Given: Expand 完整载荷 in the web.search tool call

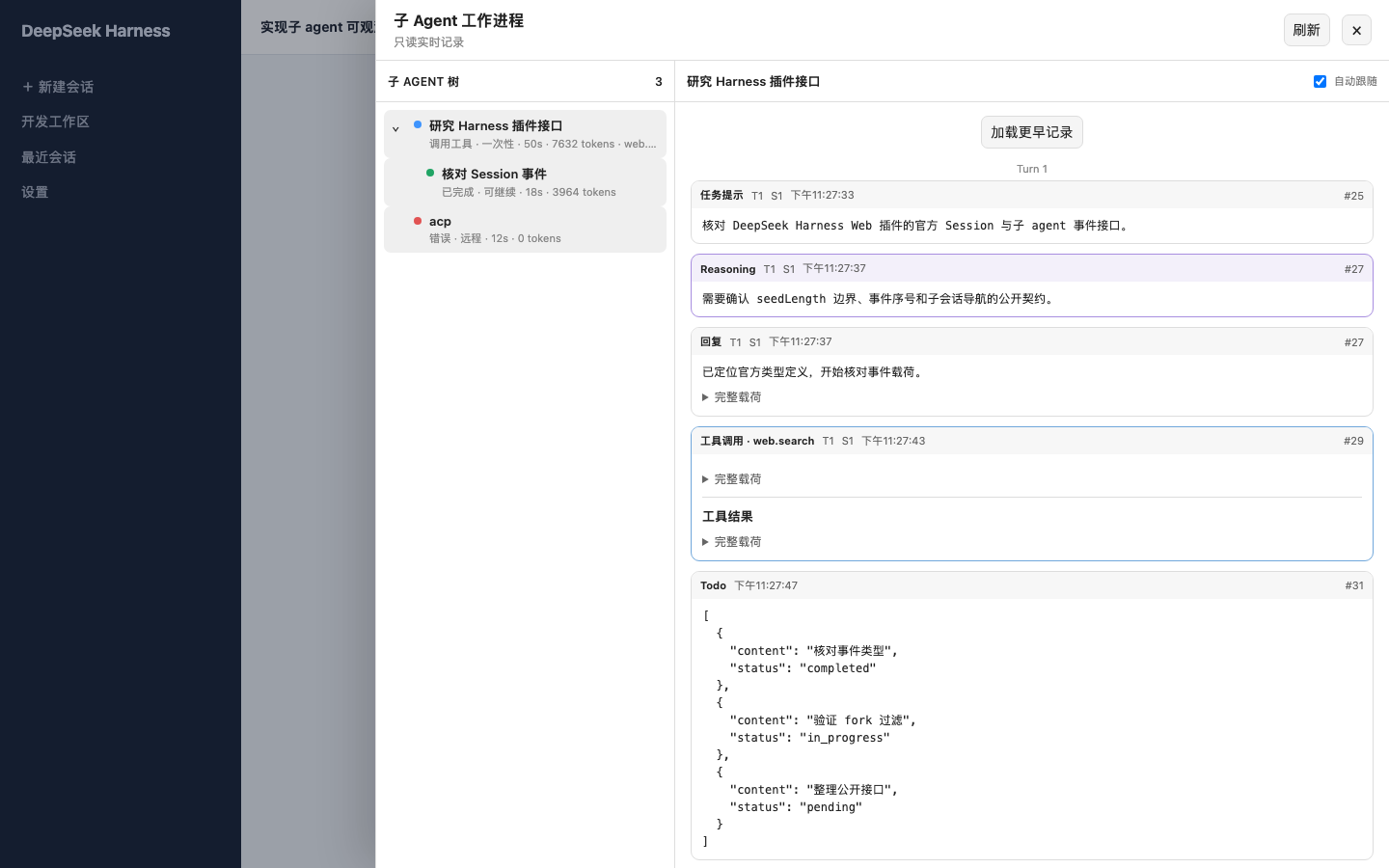Looking at the screenshot, I should pos(732,479).
